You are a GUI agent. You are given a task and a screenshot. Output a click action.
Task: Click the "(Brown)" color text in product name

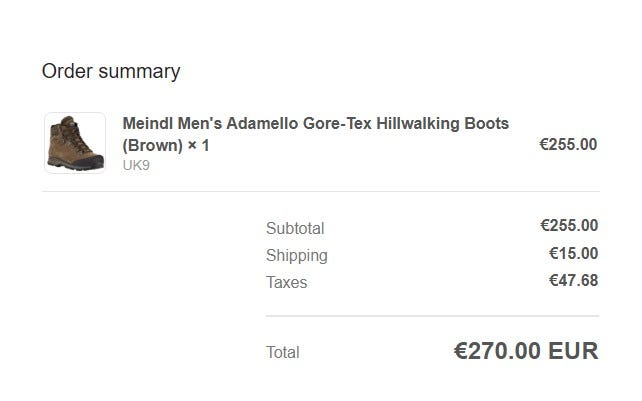point(153,145)
